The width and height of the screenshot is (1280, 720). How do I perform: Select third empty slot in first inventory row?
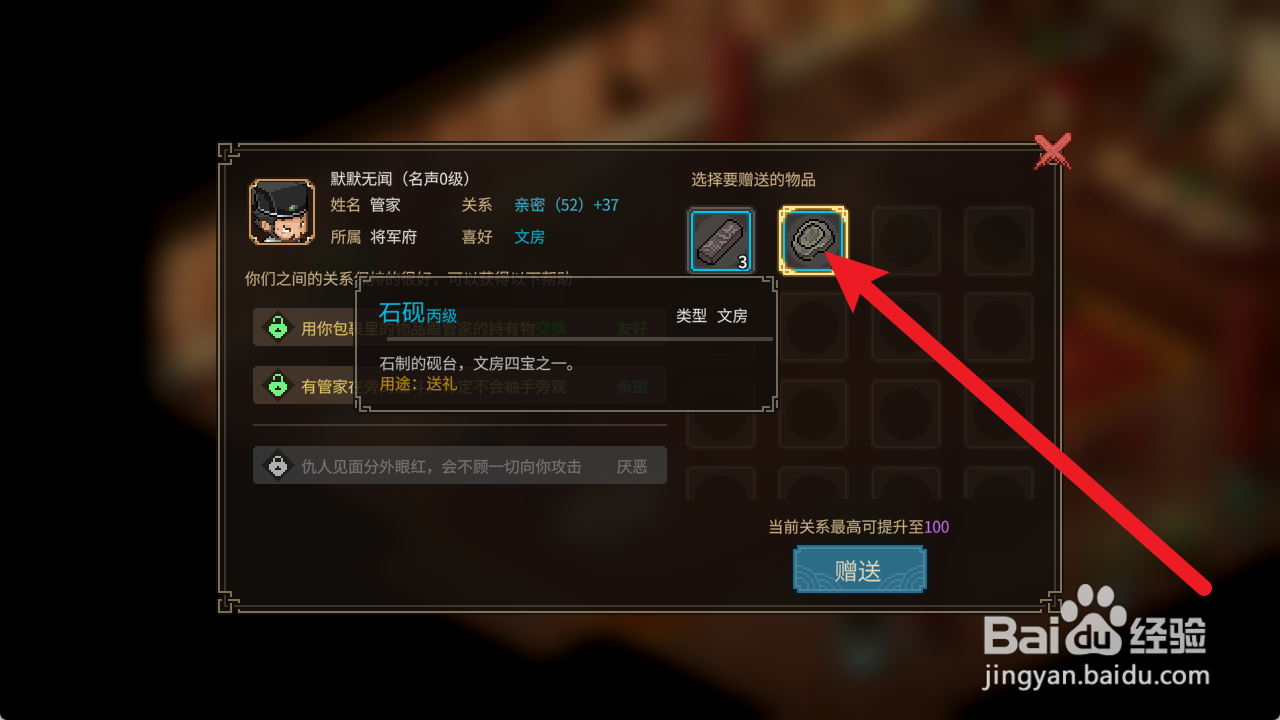pyautogui.click(x=906, y=241)
